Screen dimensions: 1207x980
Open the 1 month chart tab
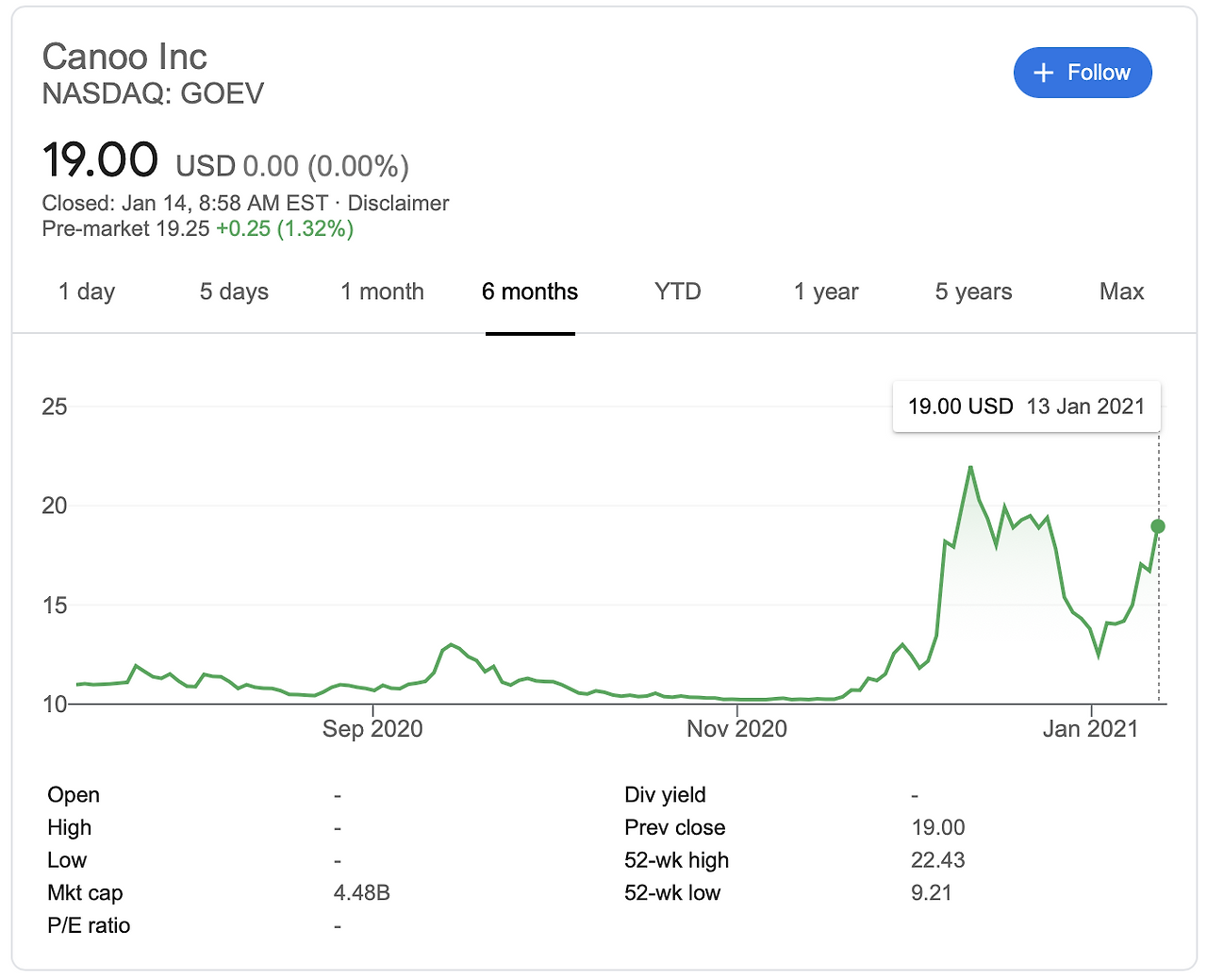(382, 291)
